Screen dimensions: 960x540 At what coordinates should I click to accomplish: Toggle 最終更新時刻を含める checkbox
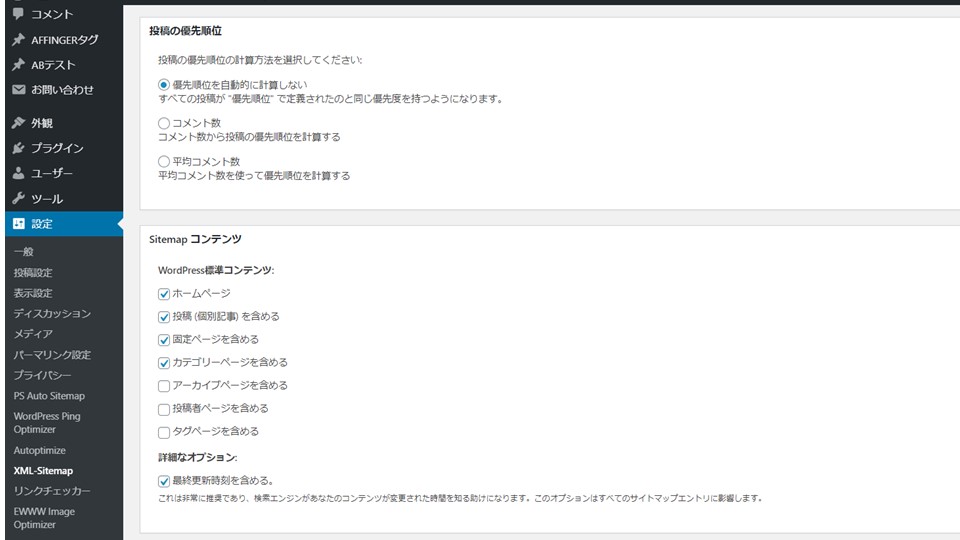click(163, 481)
